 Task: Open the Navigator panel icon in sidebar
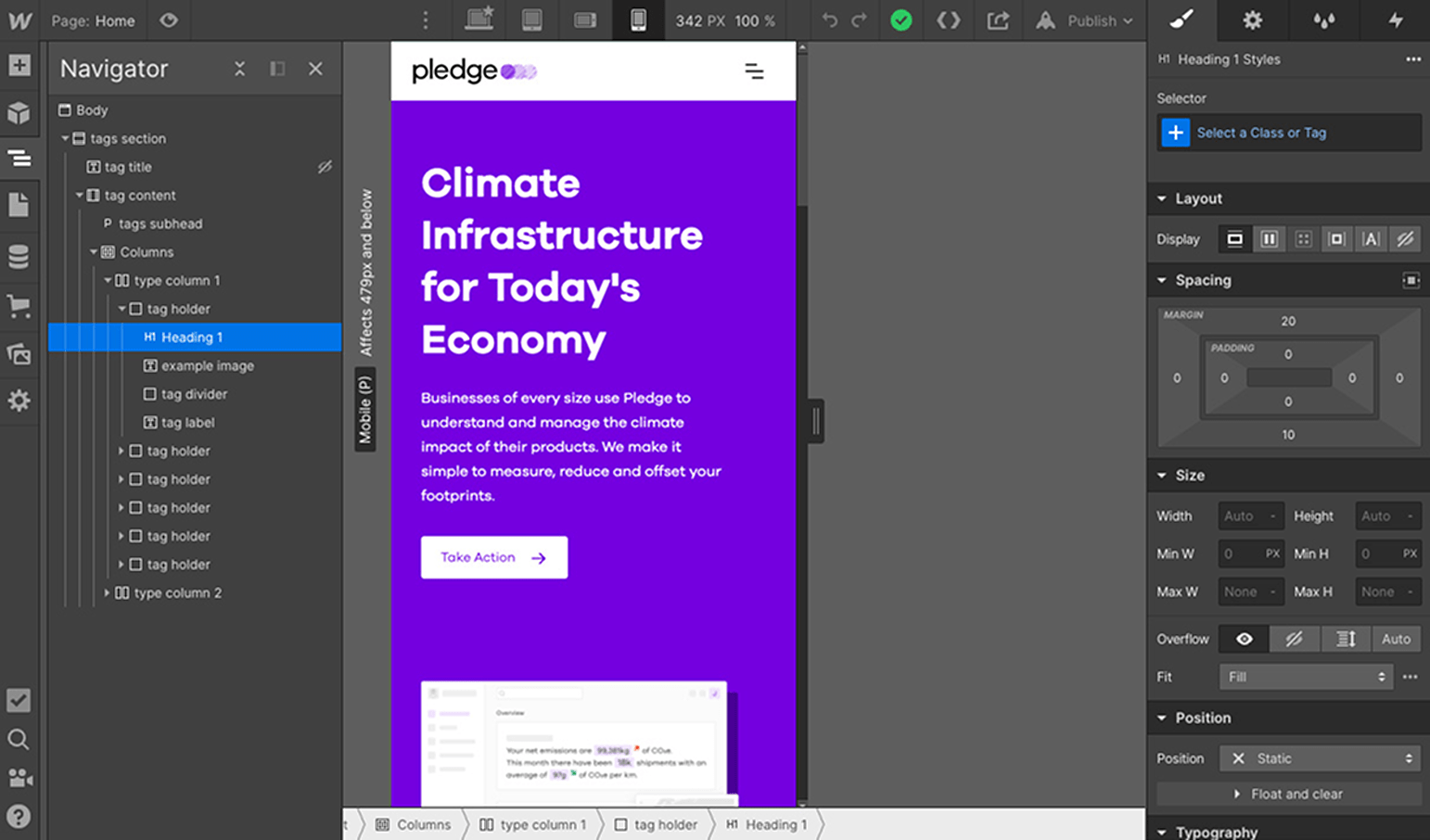tap(19, 159)
